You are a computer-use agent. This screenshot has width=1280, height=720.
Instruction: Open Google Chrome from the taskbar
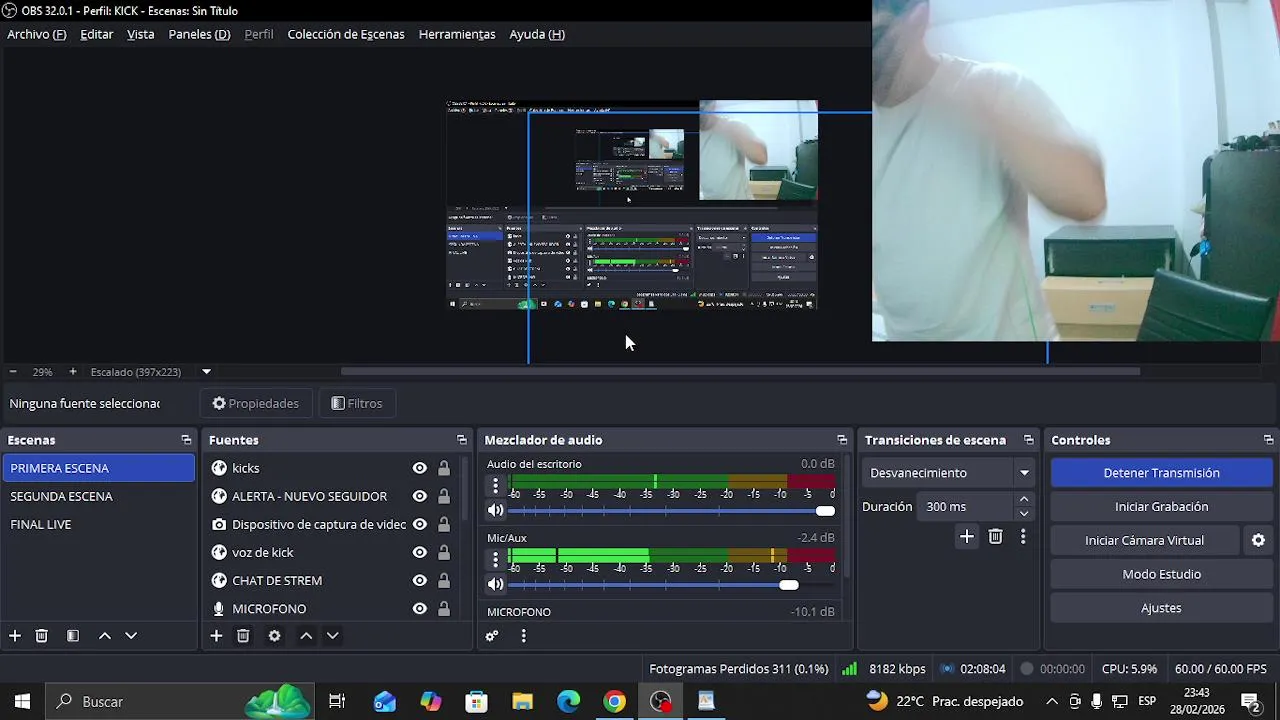(x=614, y=702)
